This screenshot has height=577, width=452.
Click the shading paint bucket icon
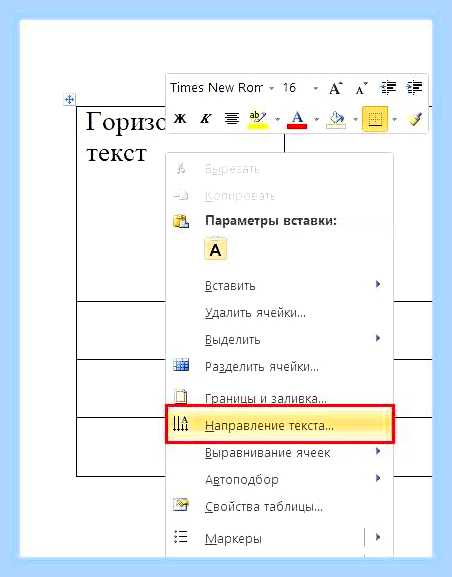pyautogui.click(x=336, y=119)
